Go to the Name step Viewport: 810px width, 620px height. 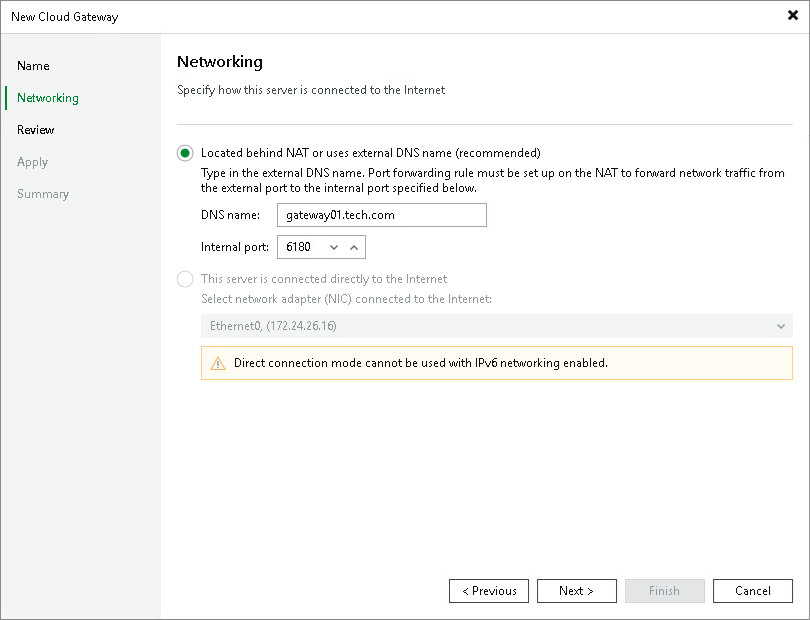tap(33, 65)
